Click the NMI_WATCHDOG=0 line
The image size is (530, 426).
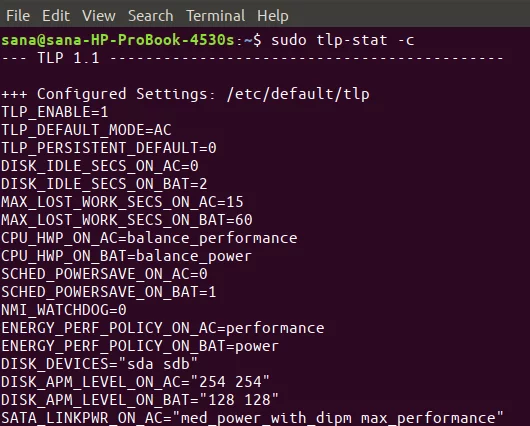64,310
